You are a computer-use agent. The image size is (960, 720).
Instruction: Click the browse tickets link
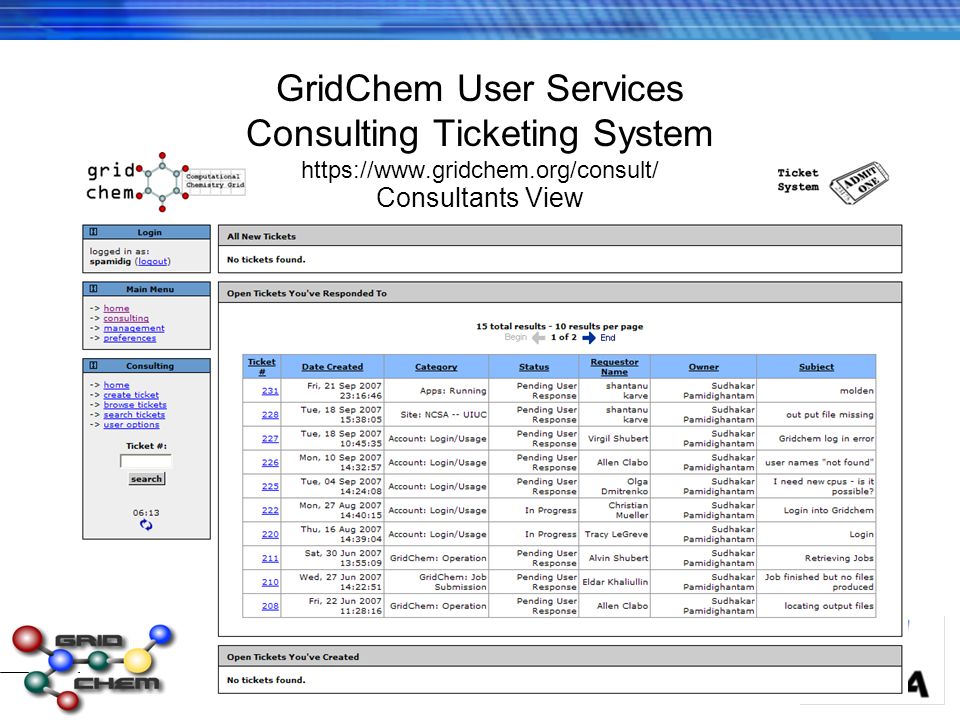point(135,405)
